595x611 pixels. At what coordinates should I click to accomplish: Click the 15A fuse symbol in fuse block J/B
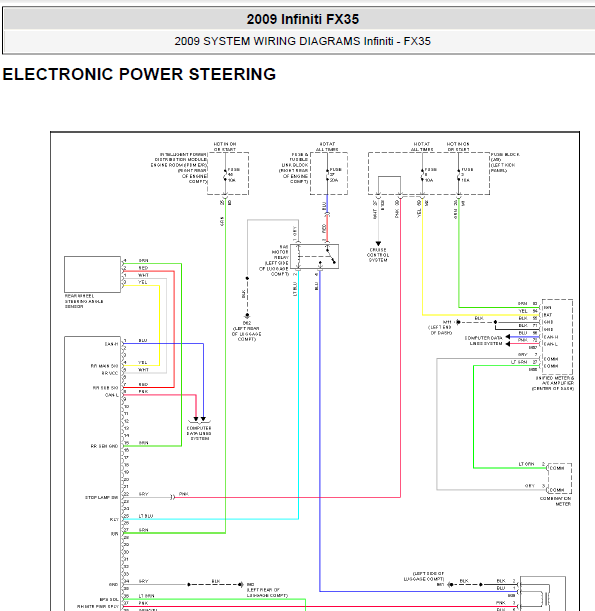[459, 175]
